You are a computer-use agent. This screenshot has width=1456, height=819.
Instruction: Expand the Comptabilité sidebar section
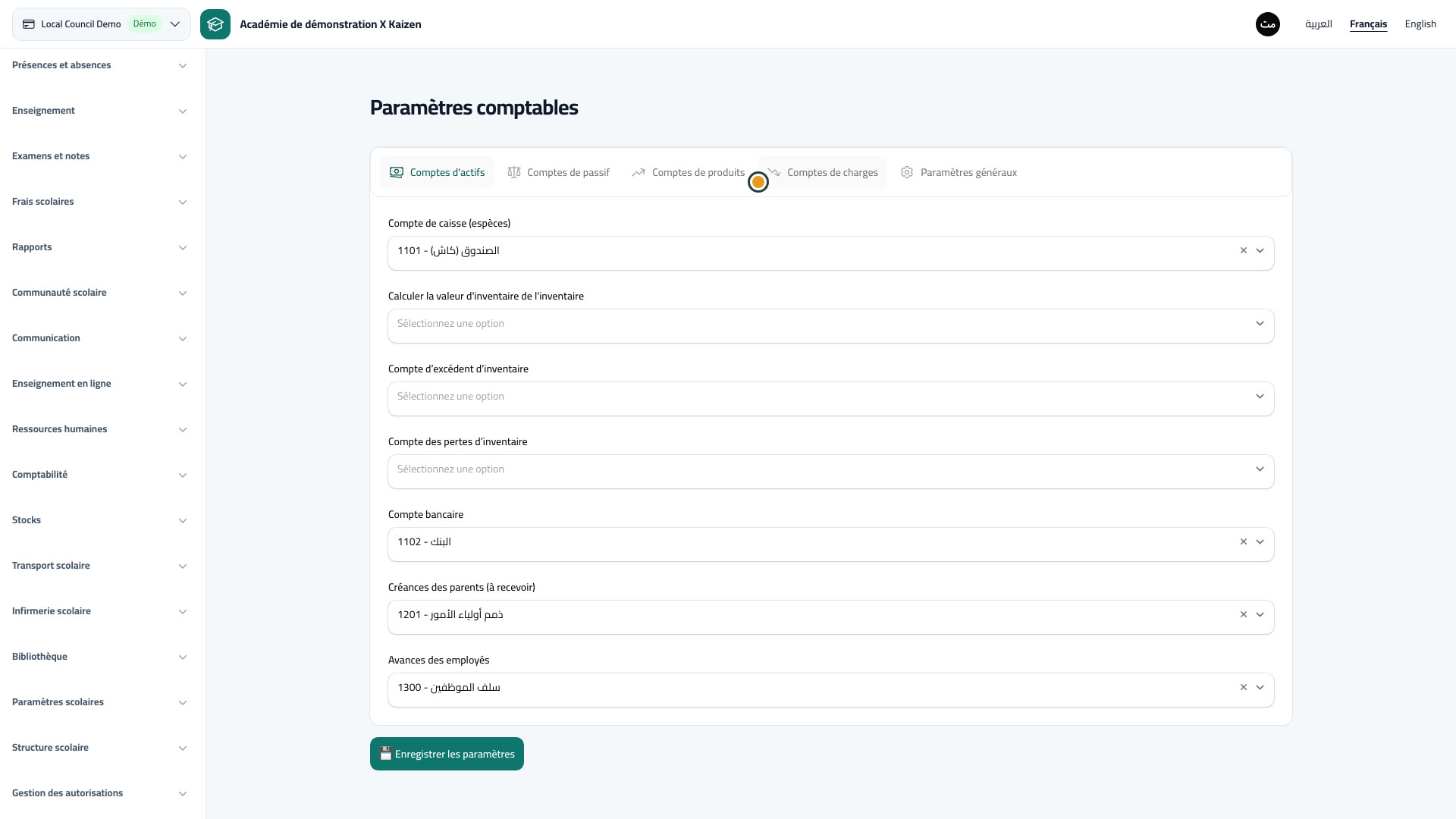99,475
